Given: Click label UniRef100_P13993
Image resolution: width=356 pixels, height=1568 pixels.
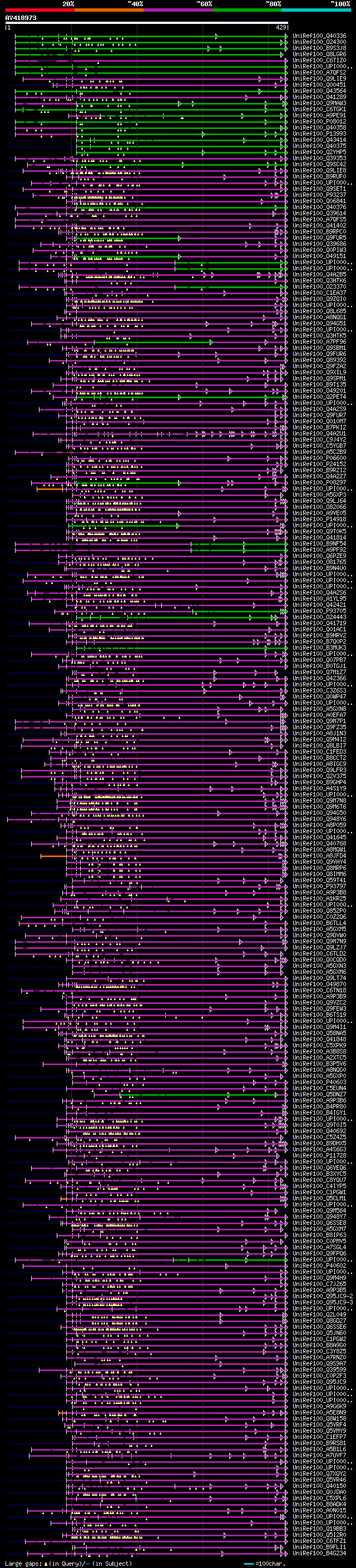Looking at the screenshot, I should pos(319,134).
